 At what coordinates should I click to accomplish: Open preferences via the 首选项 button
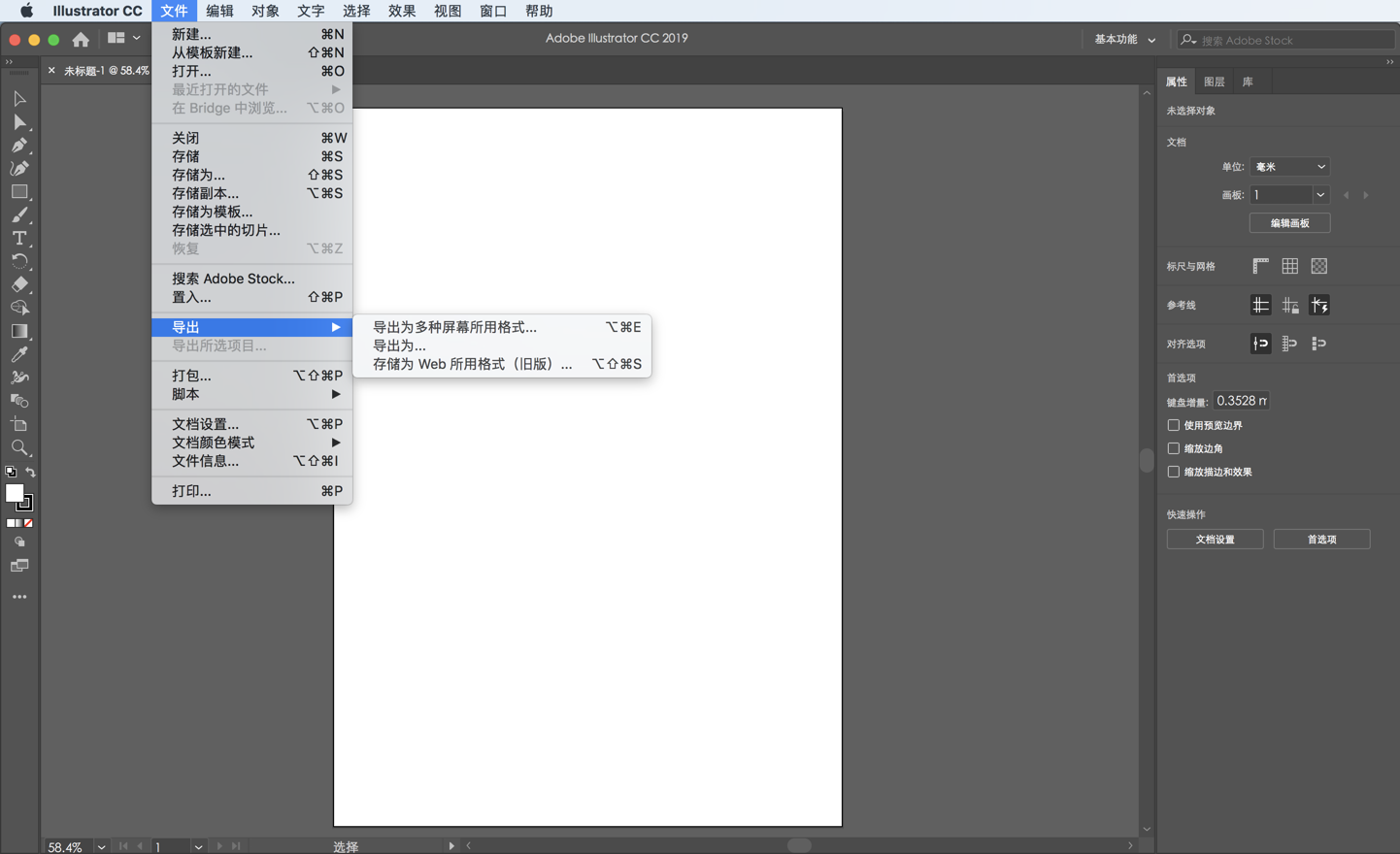(x=1321, y=539)
